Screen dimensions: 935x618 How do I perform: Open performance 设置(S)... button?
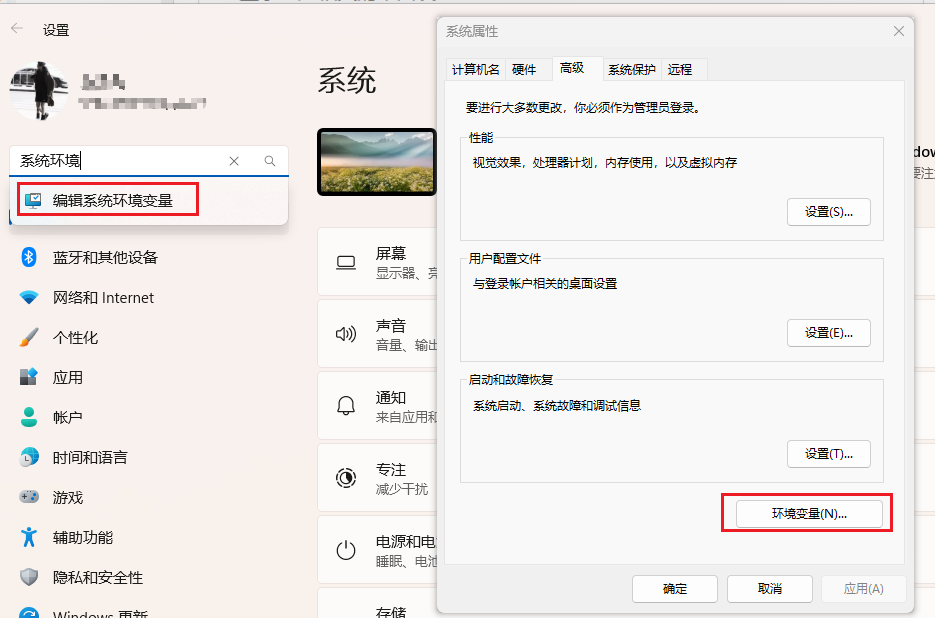pyautogui.click(x=828, y=212)
